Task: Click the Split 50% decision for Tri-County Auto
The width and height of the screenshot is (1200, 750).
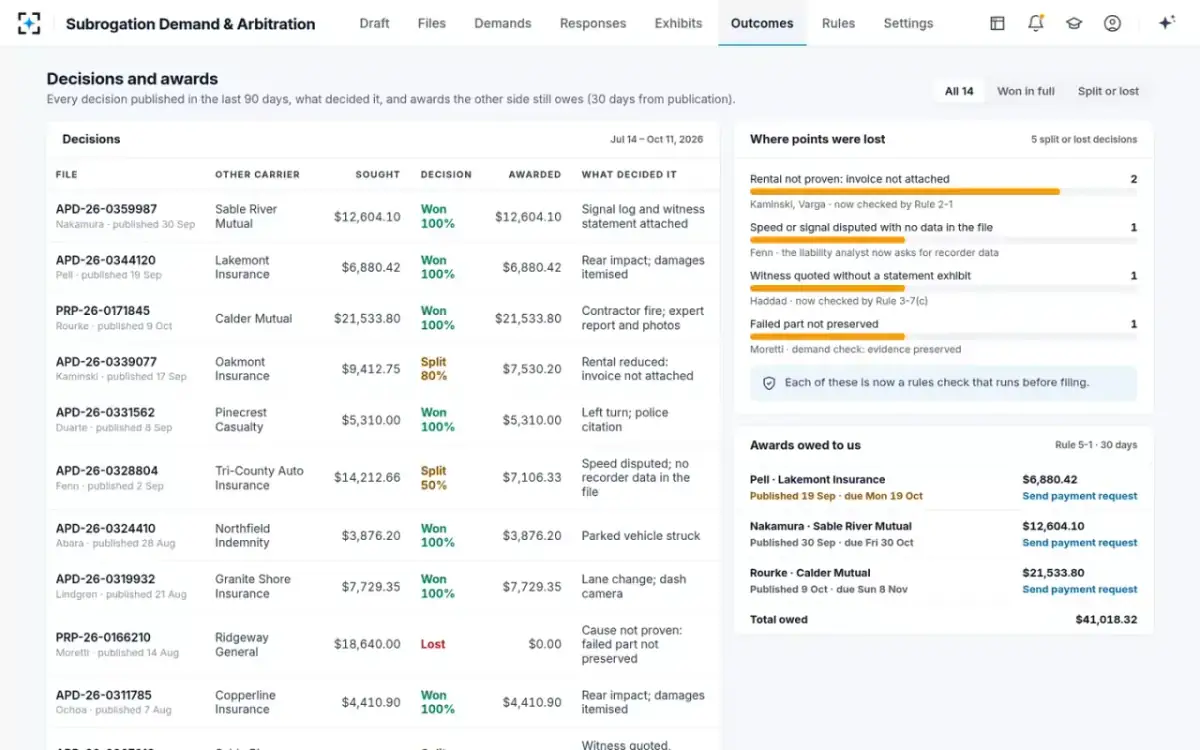Action: pos(434,478)
